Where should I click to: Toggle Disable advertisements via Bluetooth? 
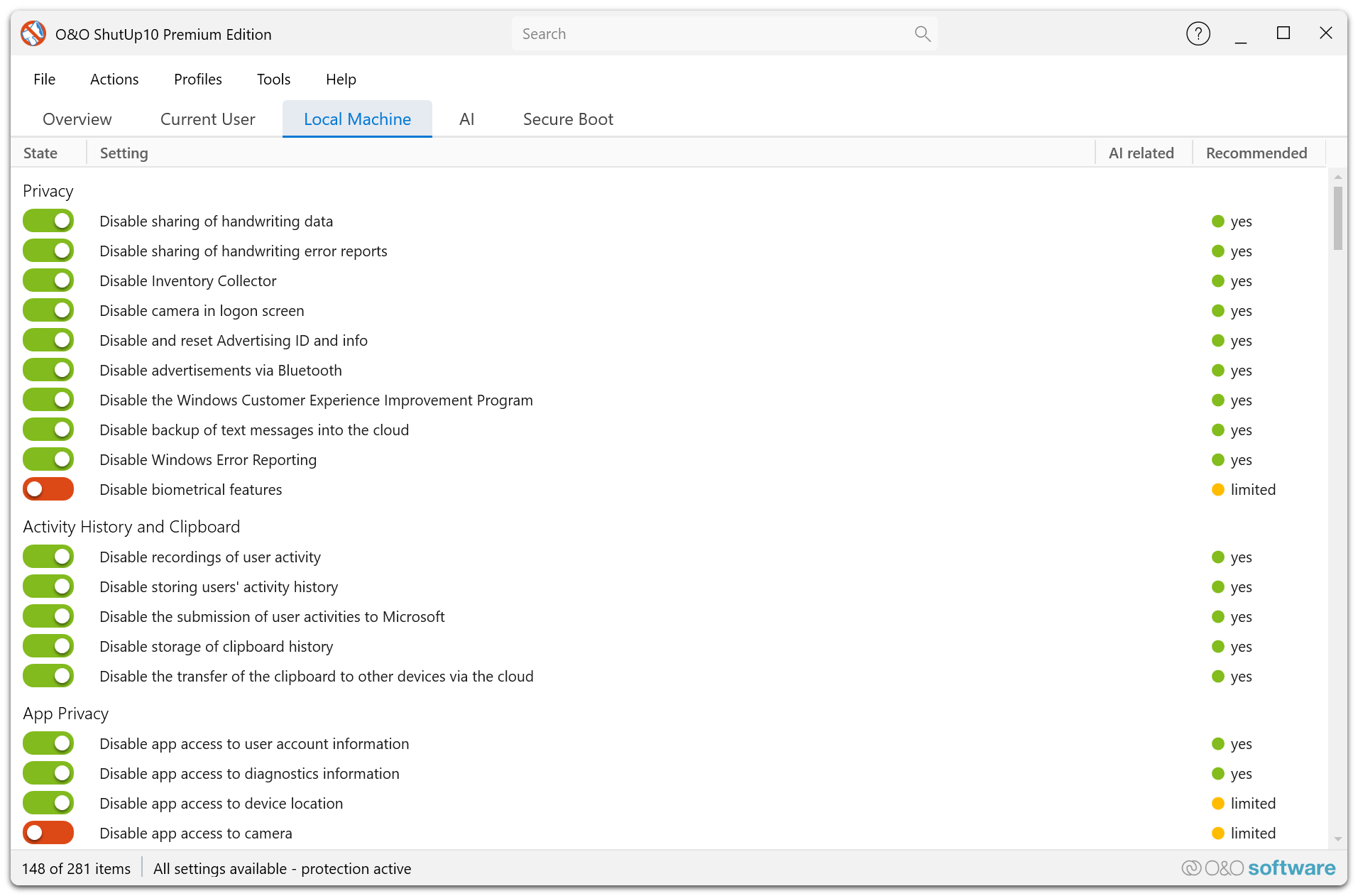pos(48,370)
